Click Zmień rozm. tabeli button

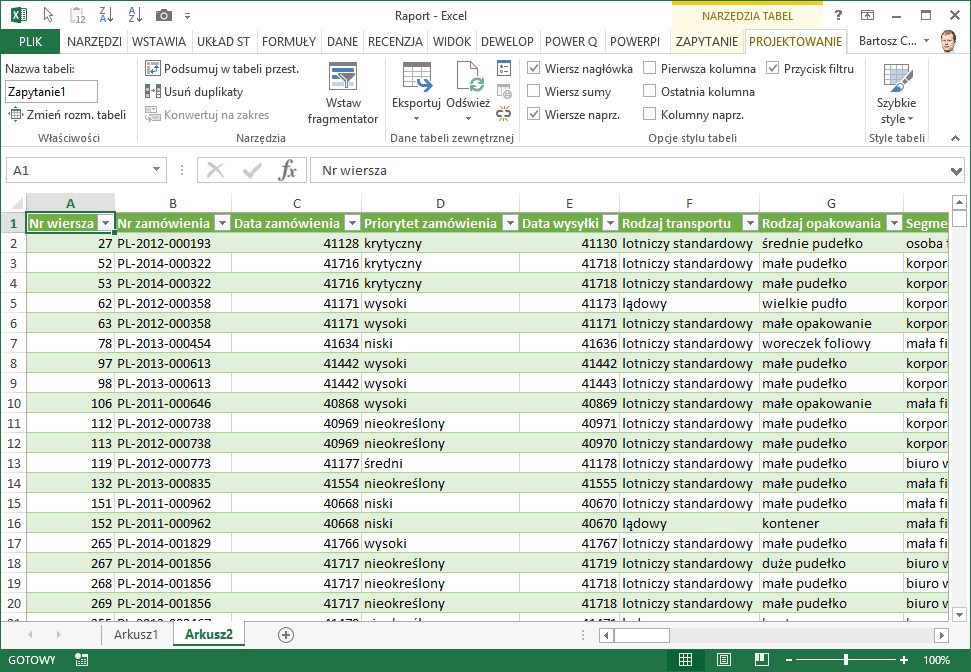click(67, 114)
